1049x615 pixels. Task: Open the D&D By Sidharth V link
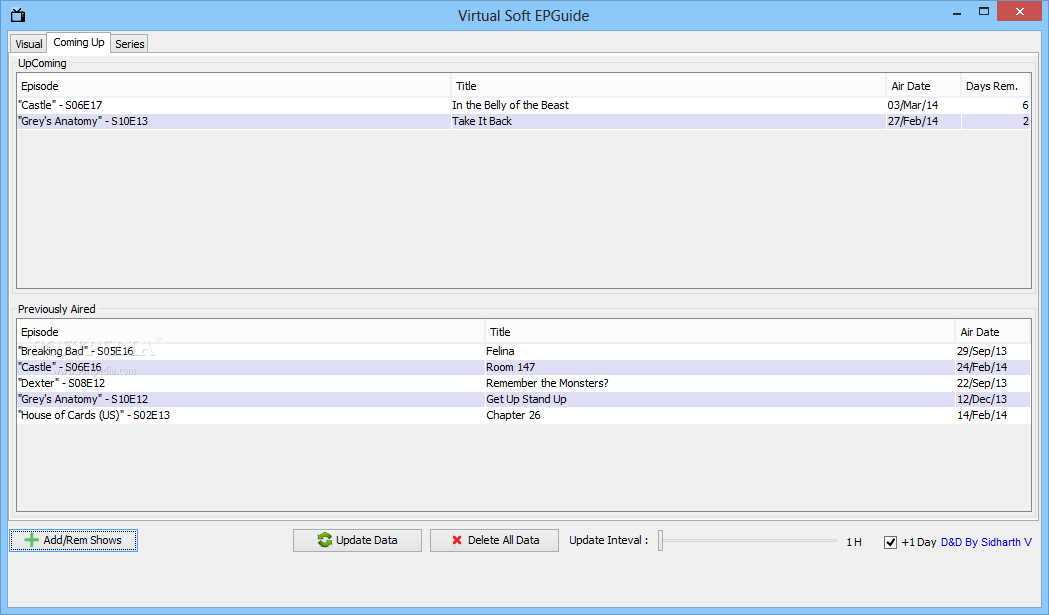[986, 542]
